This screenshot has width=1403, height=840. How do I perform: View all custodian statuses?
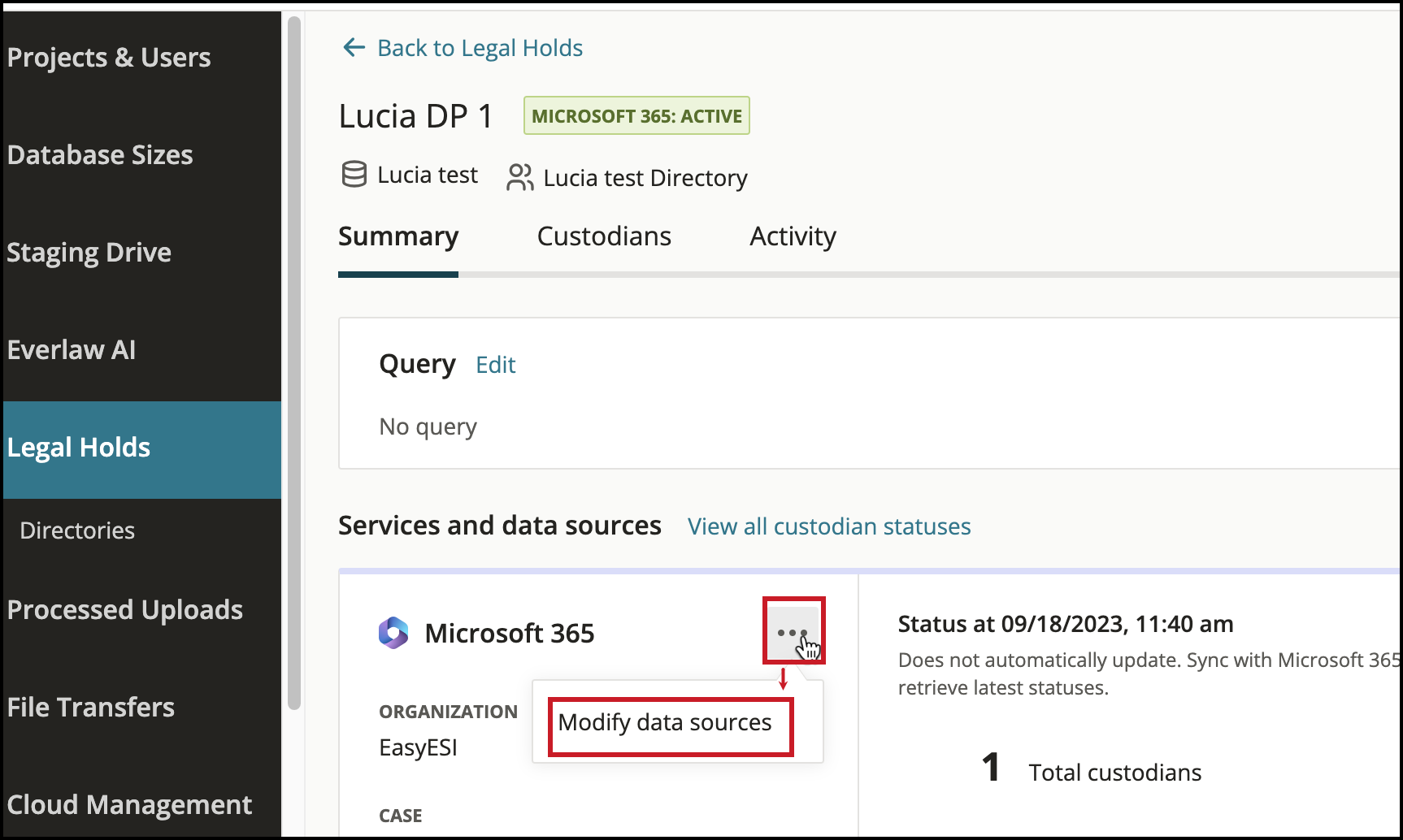pos(829,526)
